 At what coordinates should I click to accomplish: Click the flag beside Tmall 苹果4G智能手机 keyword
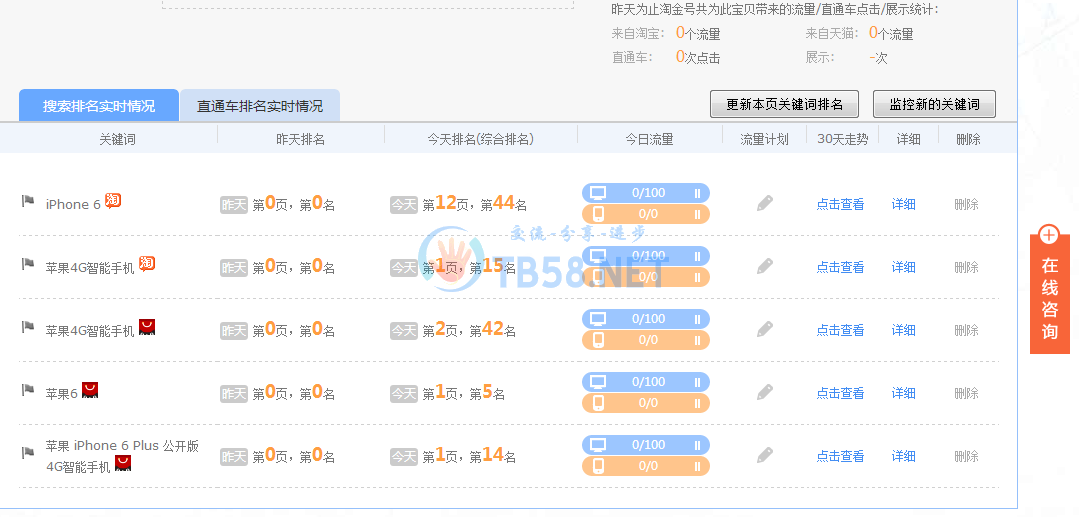28,327
